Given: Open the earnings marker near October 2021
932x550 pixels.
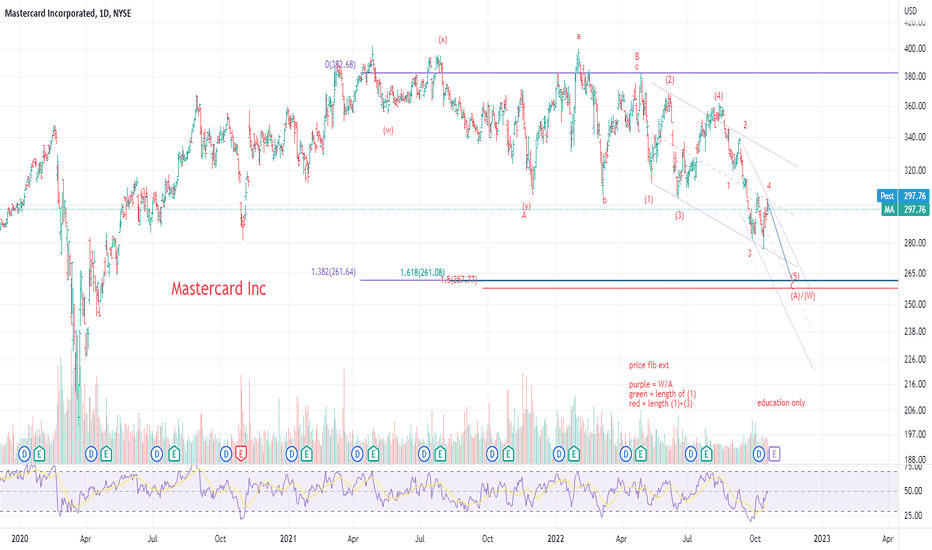Looking at the screenshot, I should (x=508, y=454).
